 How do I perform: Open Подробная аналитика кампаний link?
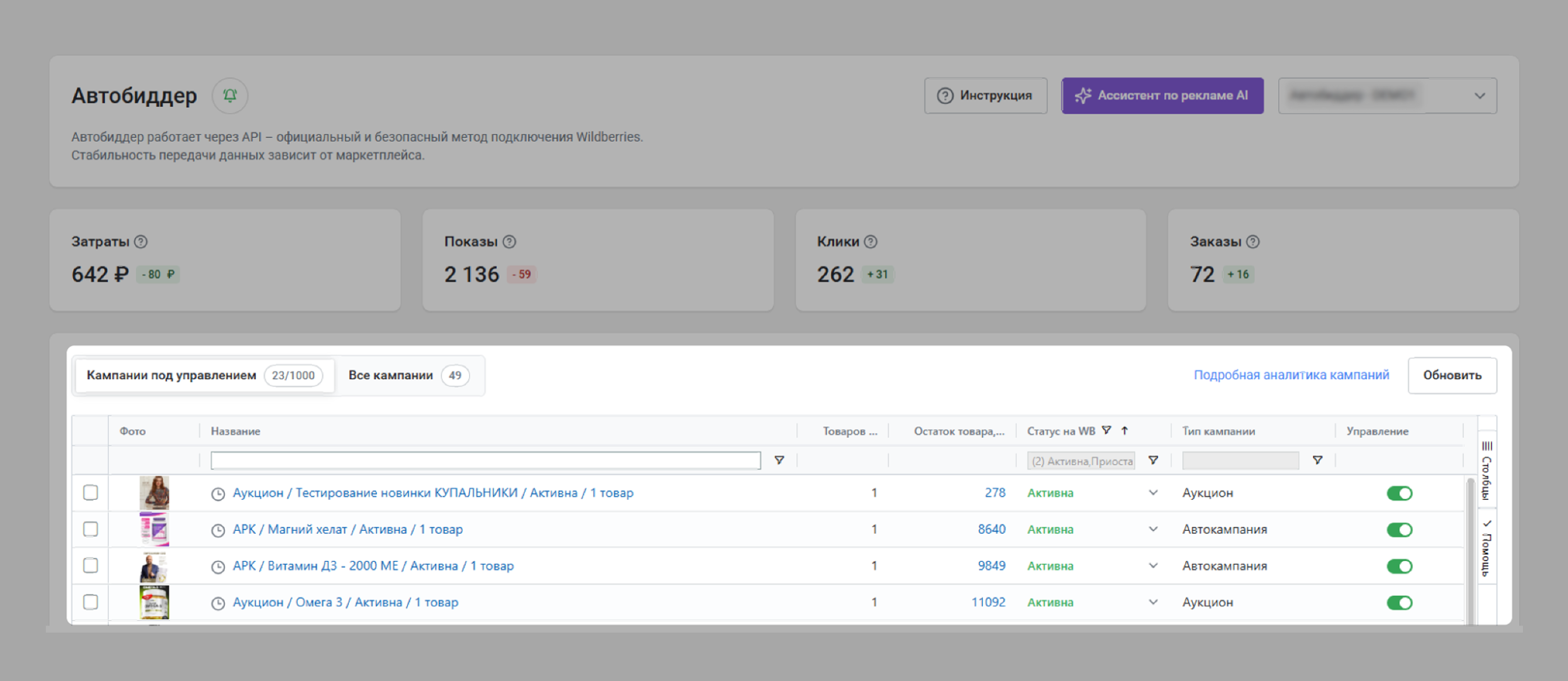click(1291, 375)
